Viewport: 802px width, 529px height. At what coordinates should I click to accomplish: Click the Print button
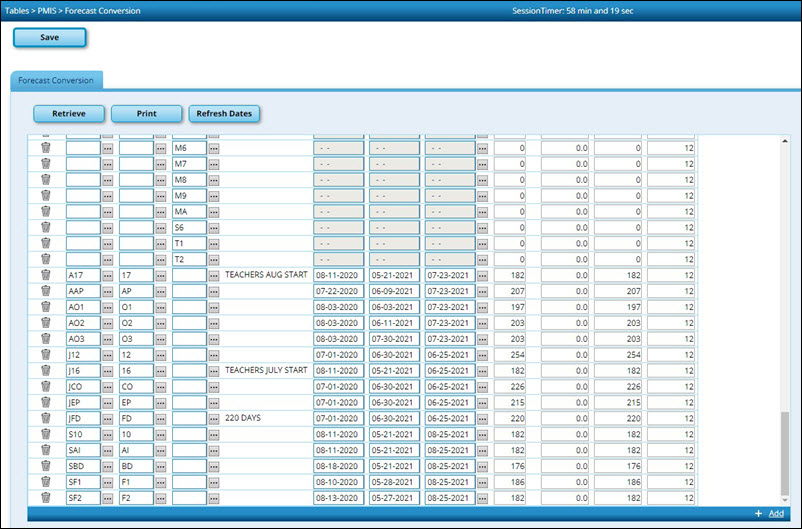146,114
